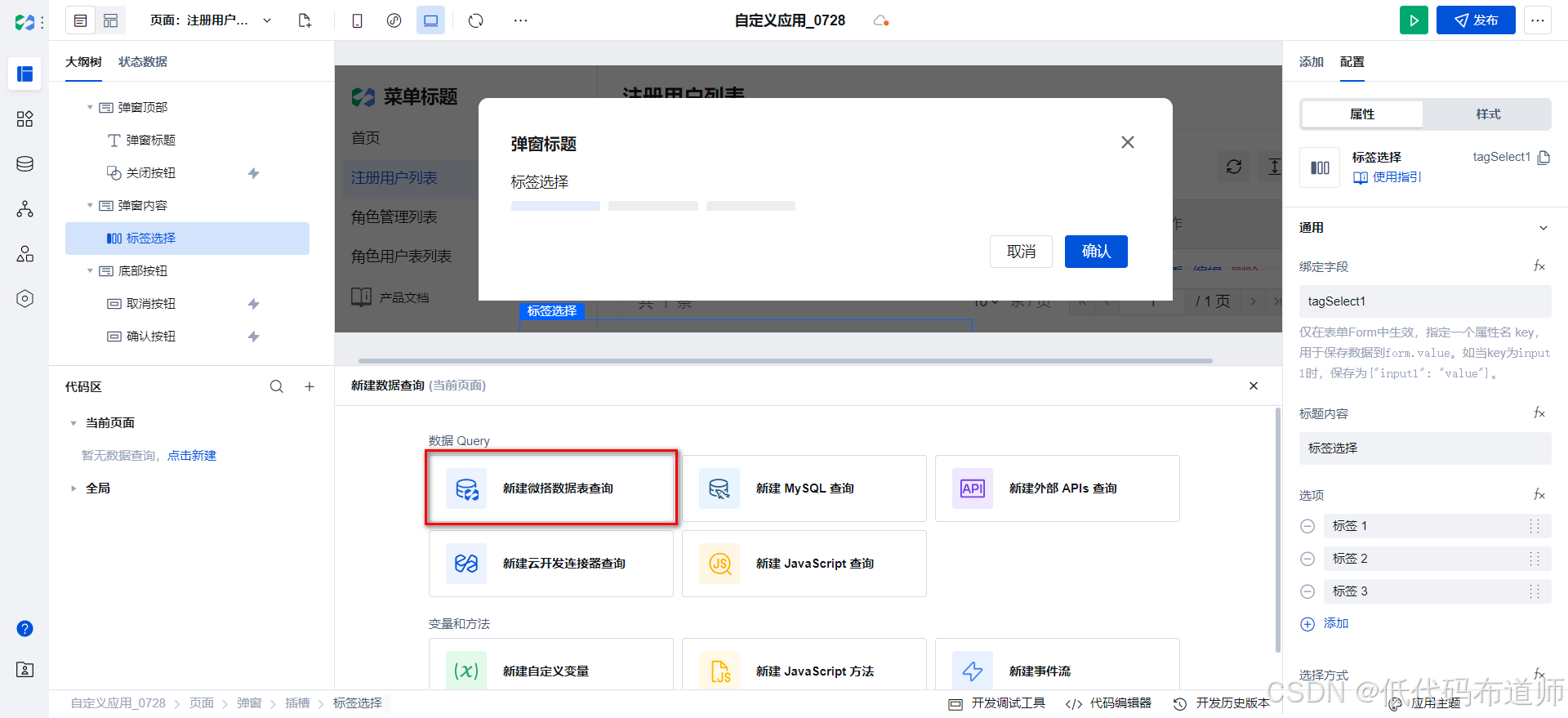Click the account icon at sidebar bottom
The height and width of the screenshot is (718, 1568).
tap(24, 670)
